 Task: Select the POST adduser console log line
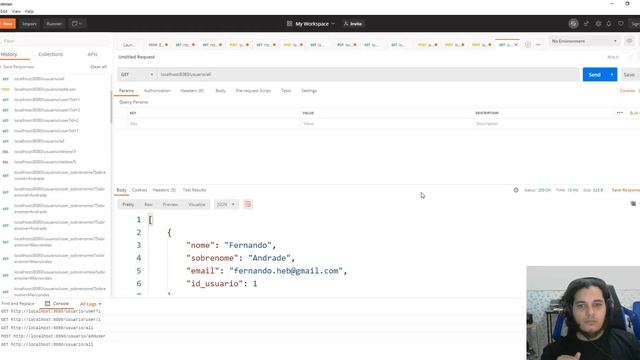[x=53, y=336]
